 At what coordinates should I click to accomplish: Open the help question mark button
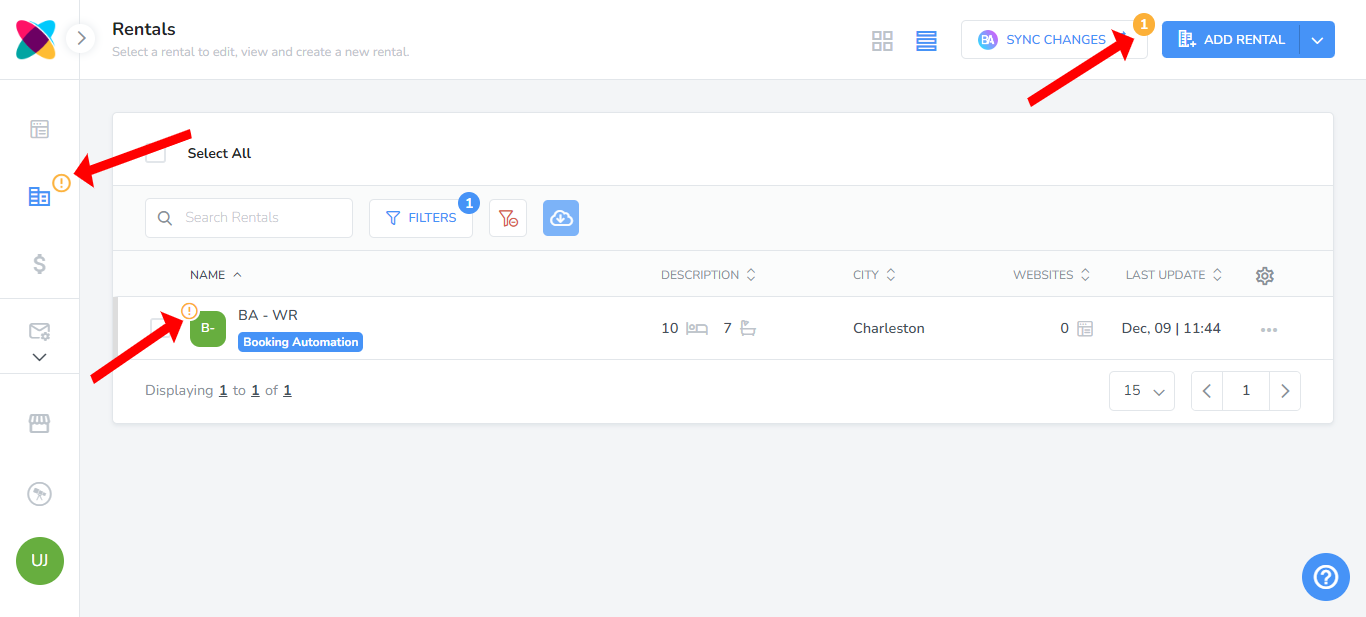[1326, 577]
